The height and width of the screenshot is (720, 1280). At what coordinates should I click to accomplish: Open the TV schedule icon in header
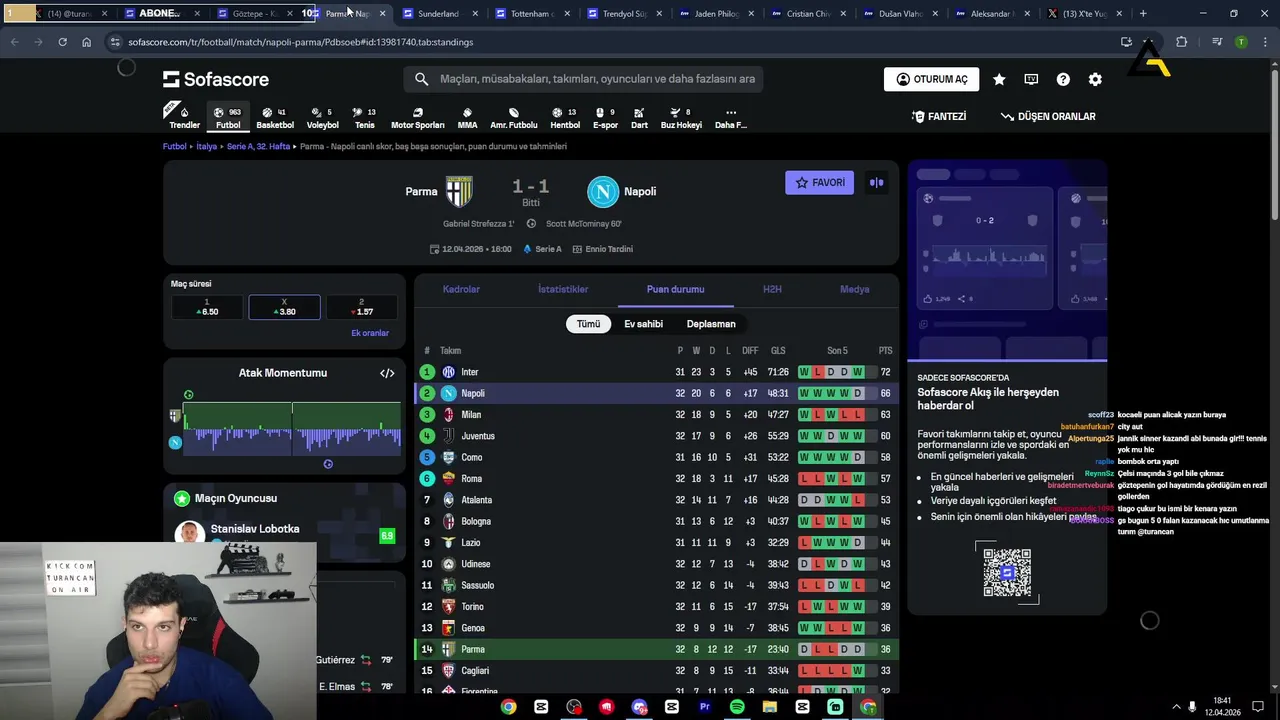click(1031, 79)
